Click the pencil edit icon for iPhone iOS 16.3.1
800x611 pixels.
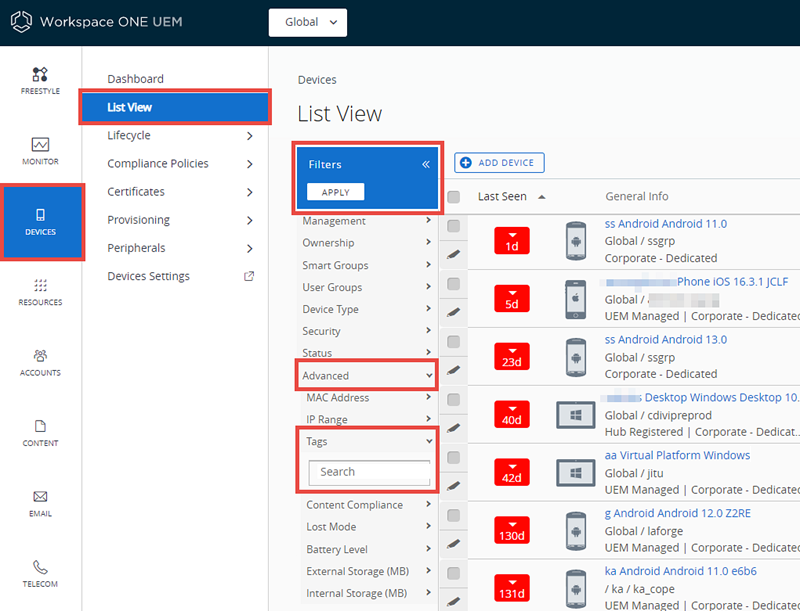click(x=453, y=312)
